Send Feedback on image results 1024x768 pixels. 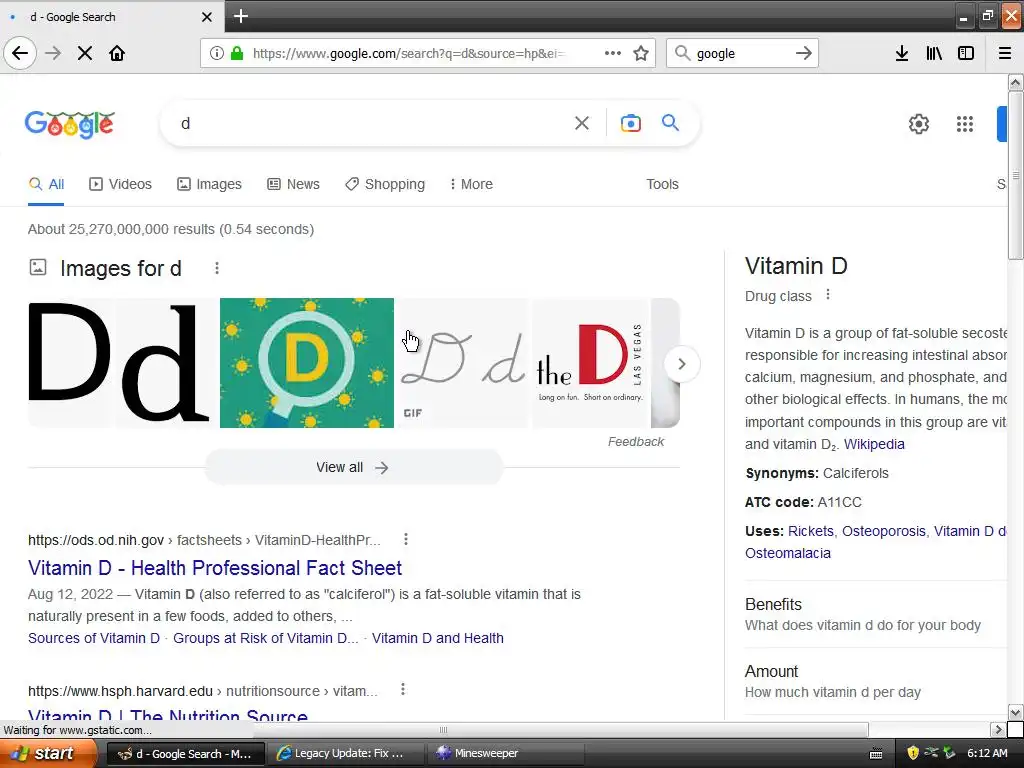(x=635, y=442)
